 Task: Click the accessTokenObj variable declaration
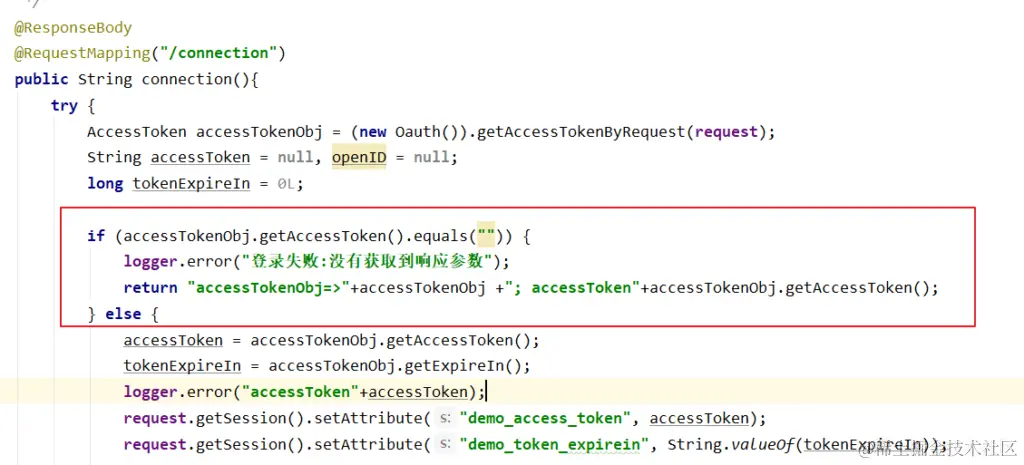(260, 132)
